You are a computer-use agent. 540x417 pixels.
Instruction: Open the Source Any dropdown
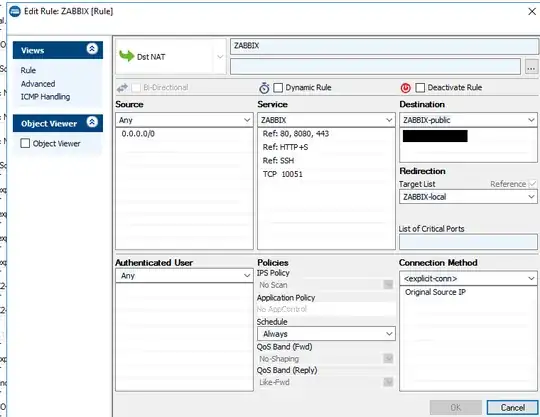click(x=184, y=120)
